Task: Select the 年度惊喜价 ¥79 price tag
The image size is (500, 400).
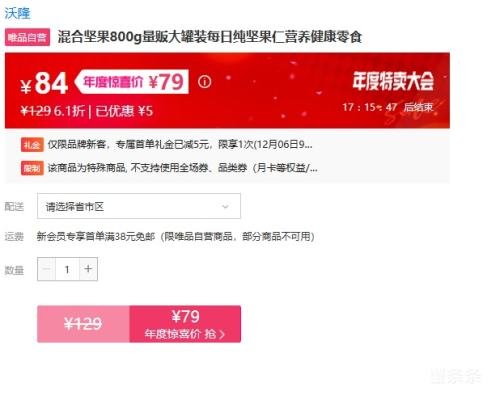Action: 132,82
